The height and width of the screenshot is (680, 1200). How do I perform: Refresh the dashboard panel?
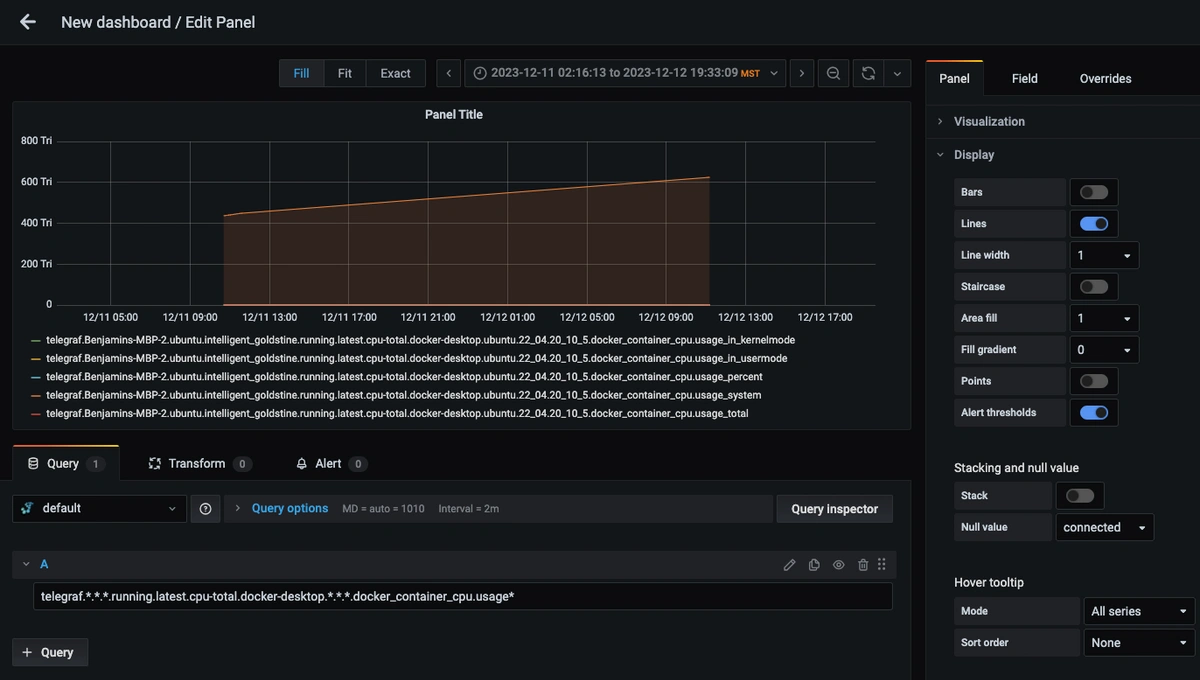868,73
